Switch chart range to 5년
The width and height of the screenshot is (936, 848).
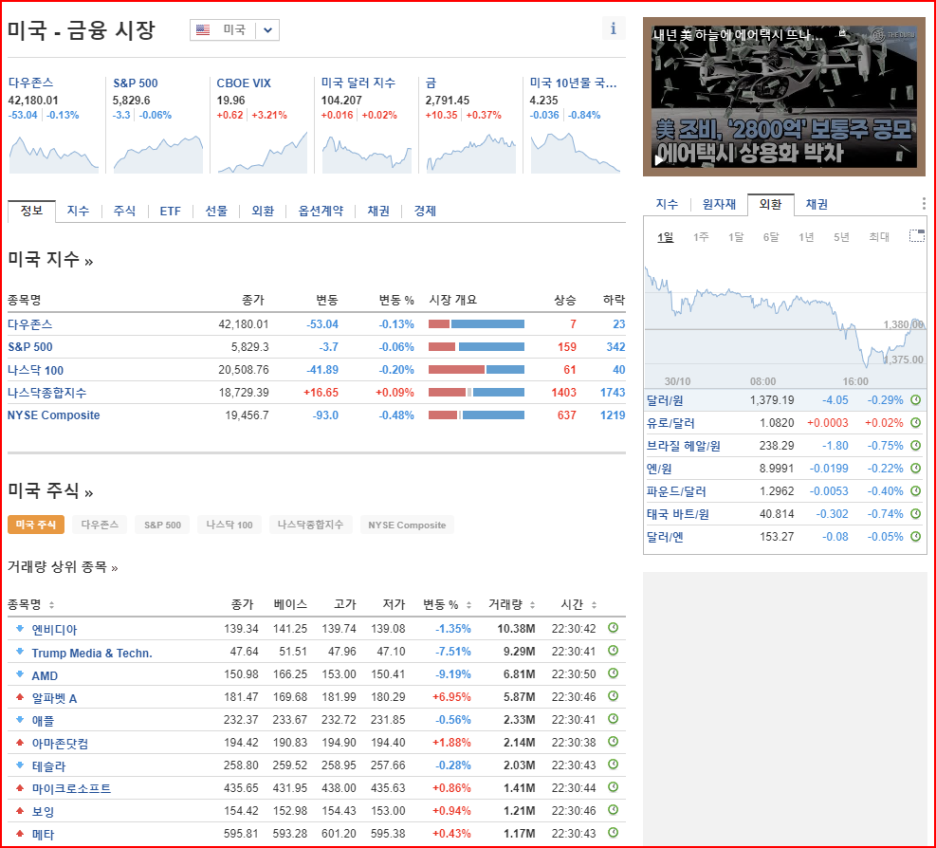[841, 237]
